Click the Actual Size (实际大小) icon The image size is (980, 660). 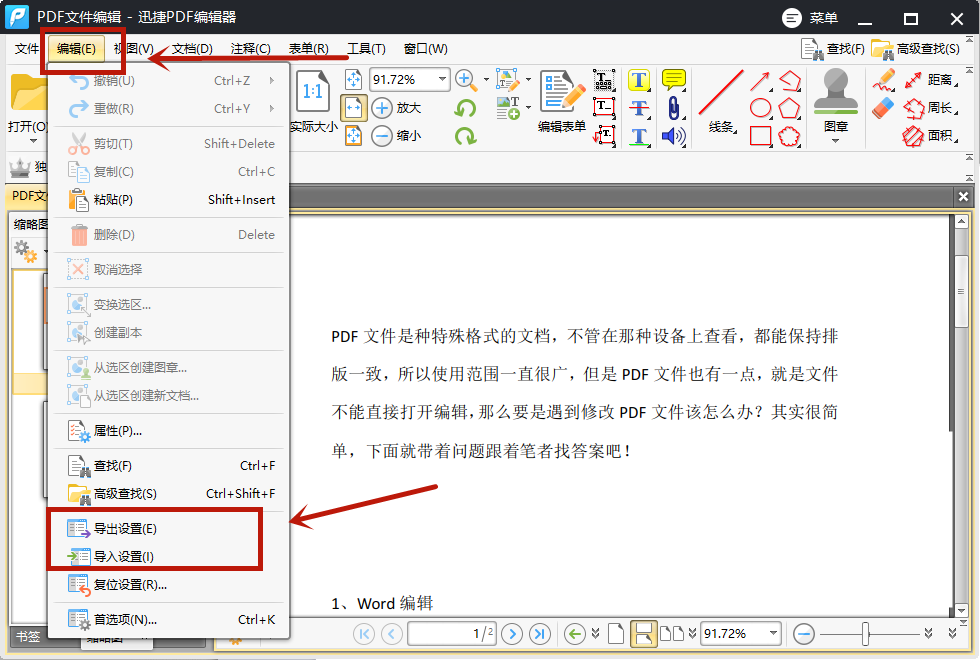click(x=313, y=102)
